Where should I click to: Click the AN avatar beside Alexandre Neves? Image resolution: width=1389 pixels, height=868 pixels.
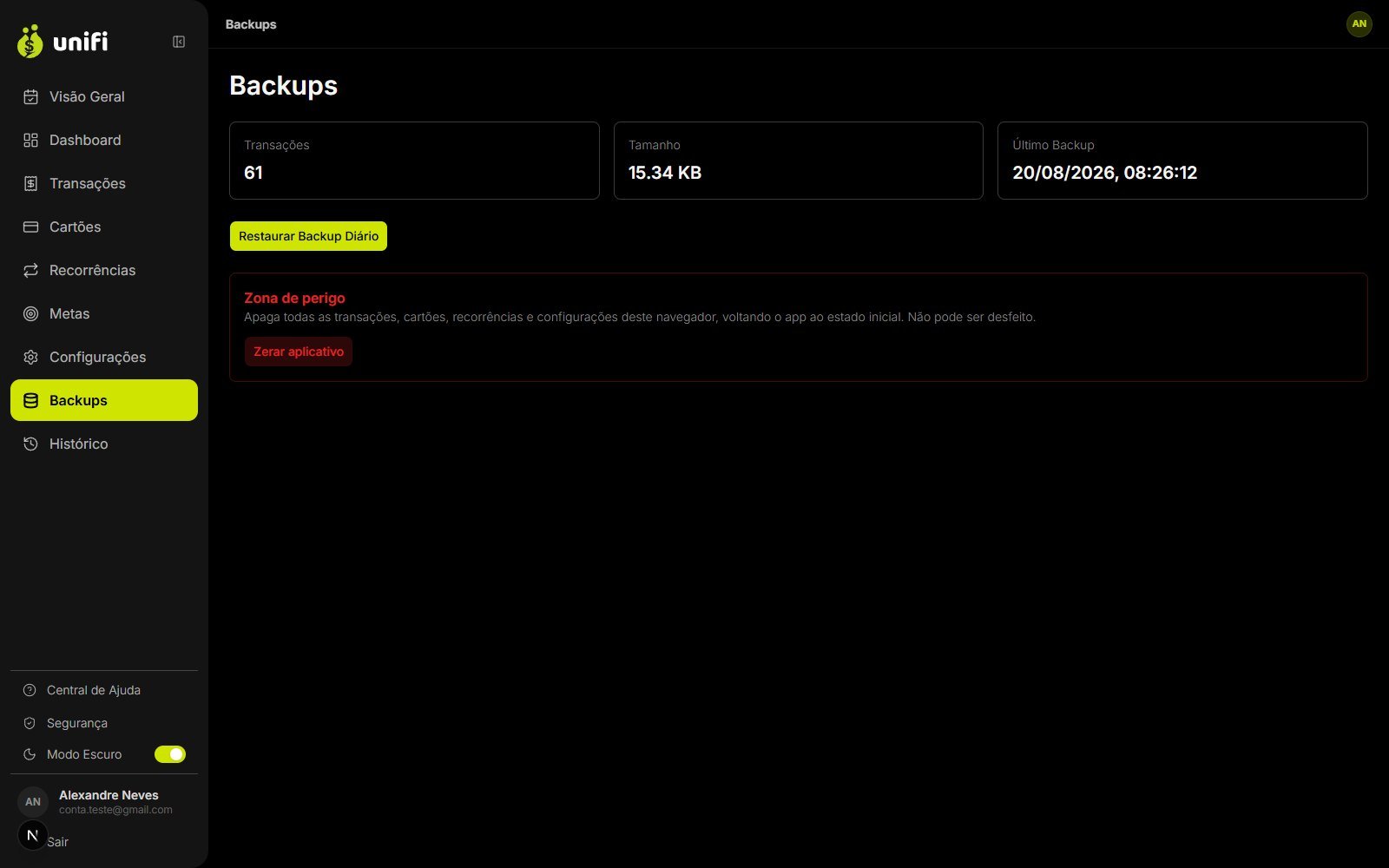click(33, 802)
